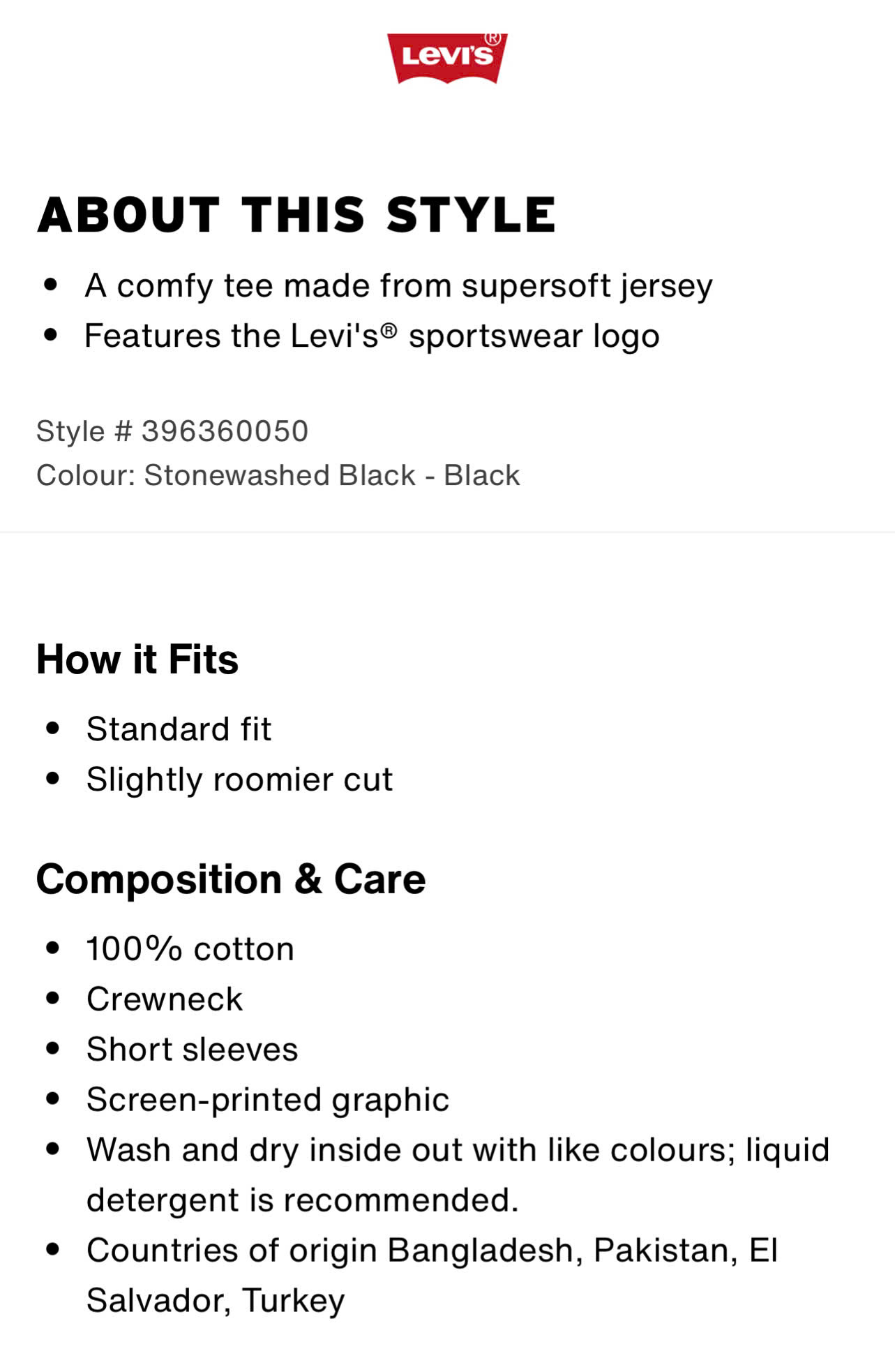The width and height of the screenshot is (895, 1372).
Task: Click the wash and dry instructions text
Action: (458, 1150)
